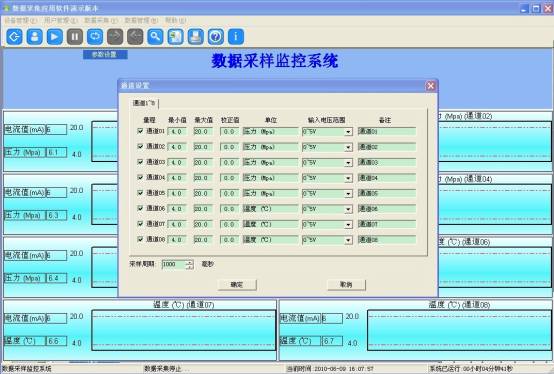
Task: Open the question mark help icon
Action: [216, 36]
